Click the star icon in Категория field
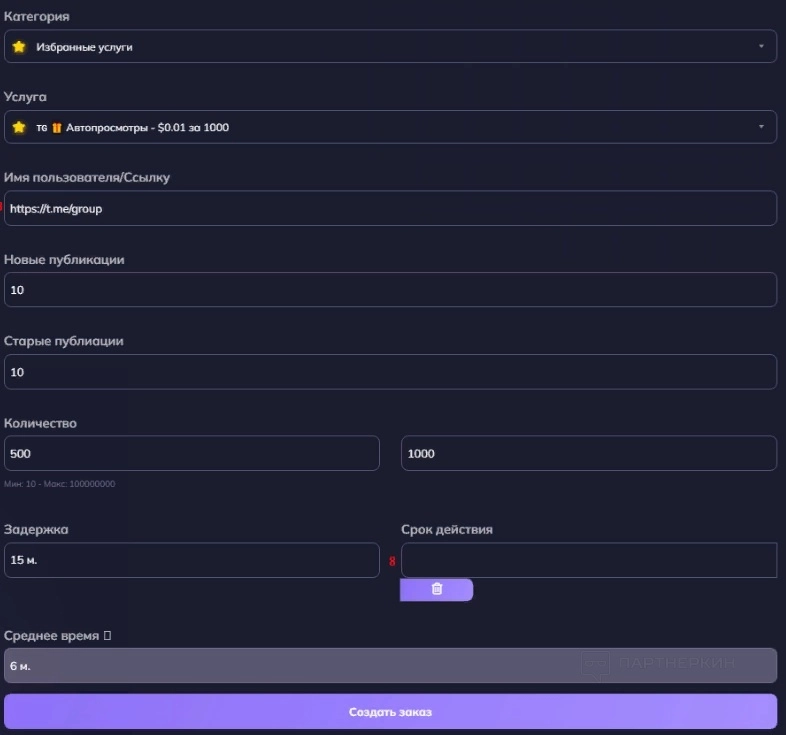 (x=19, y=47)
